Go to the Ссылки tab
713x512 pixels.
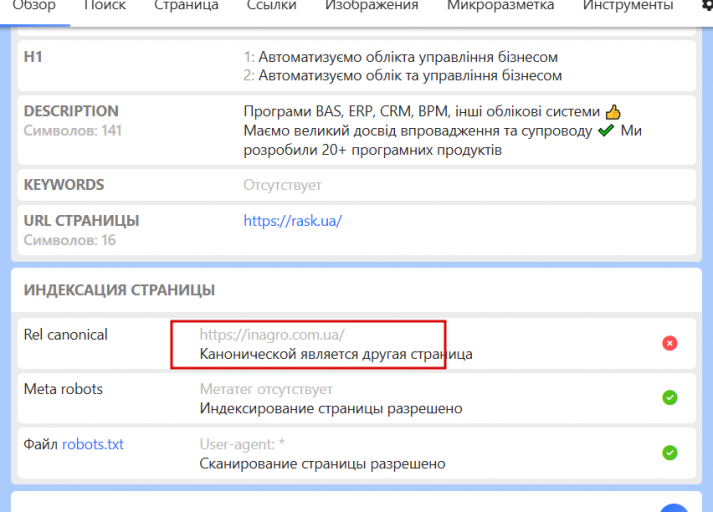coord(271,6)
